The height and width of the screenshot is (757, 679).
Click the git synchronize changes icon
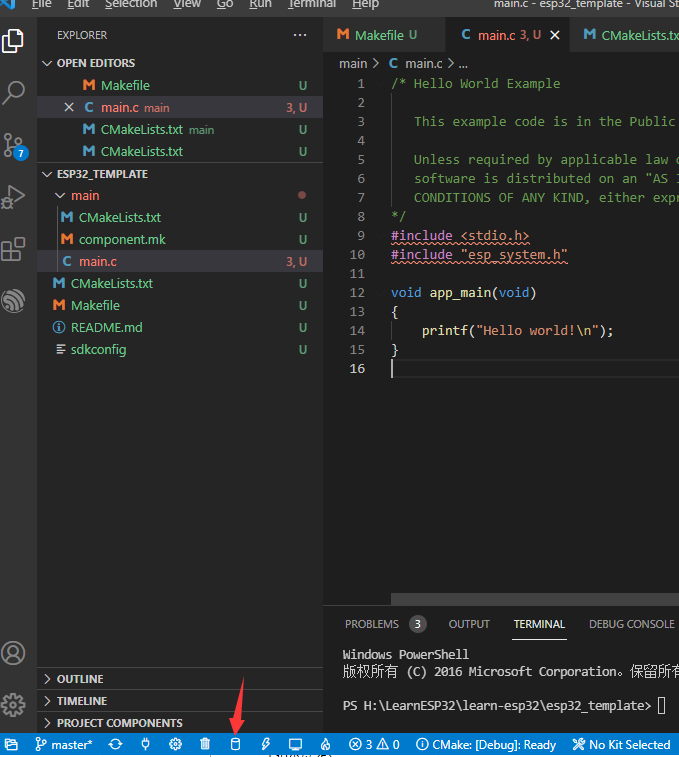pyautogui.click(x=115, y=744)
